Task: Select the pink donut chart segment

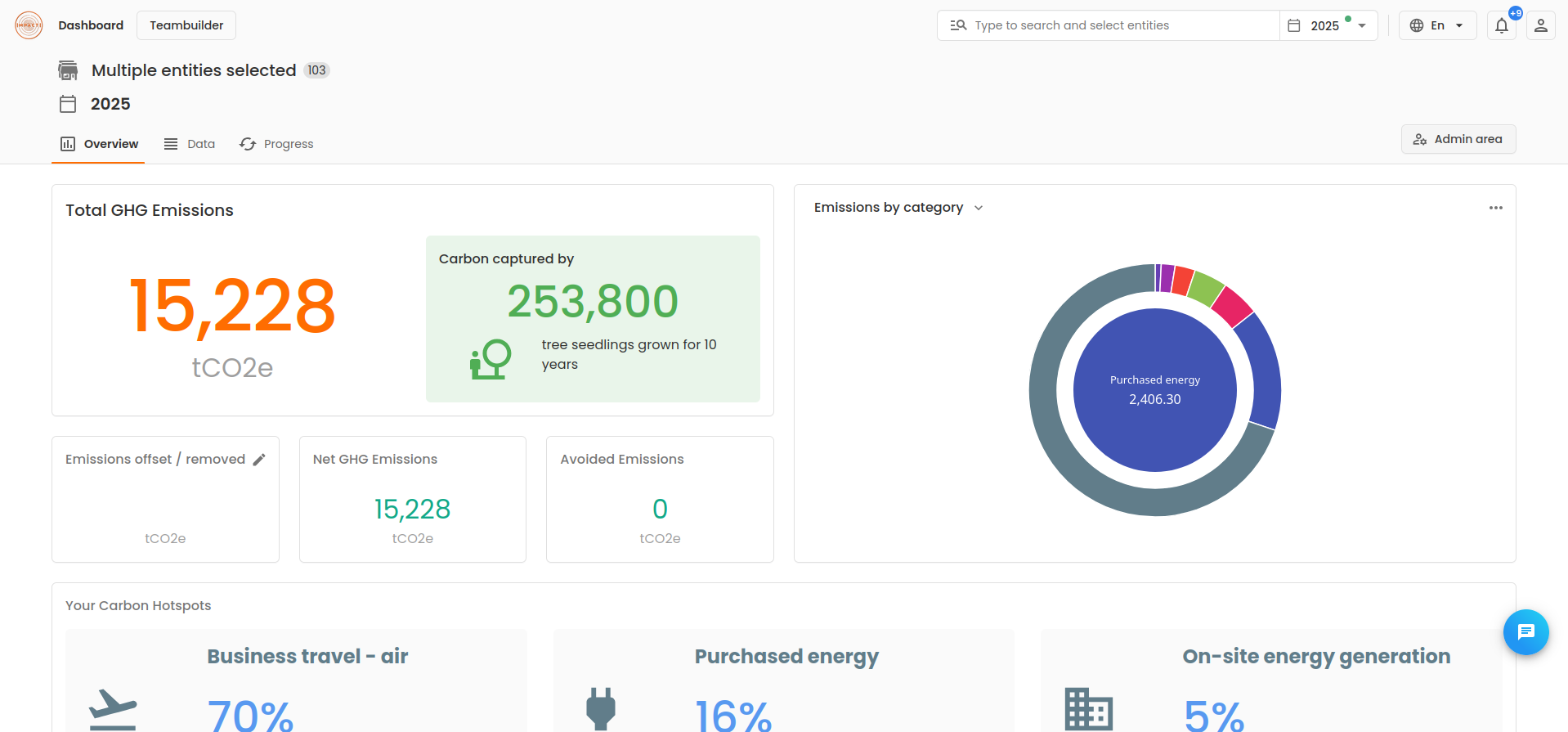Action: [1232, 307]
